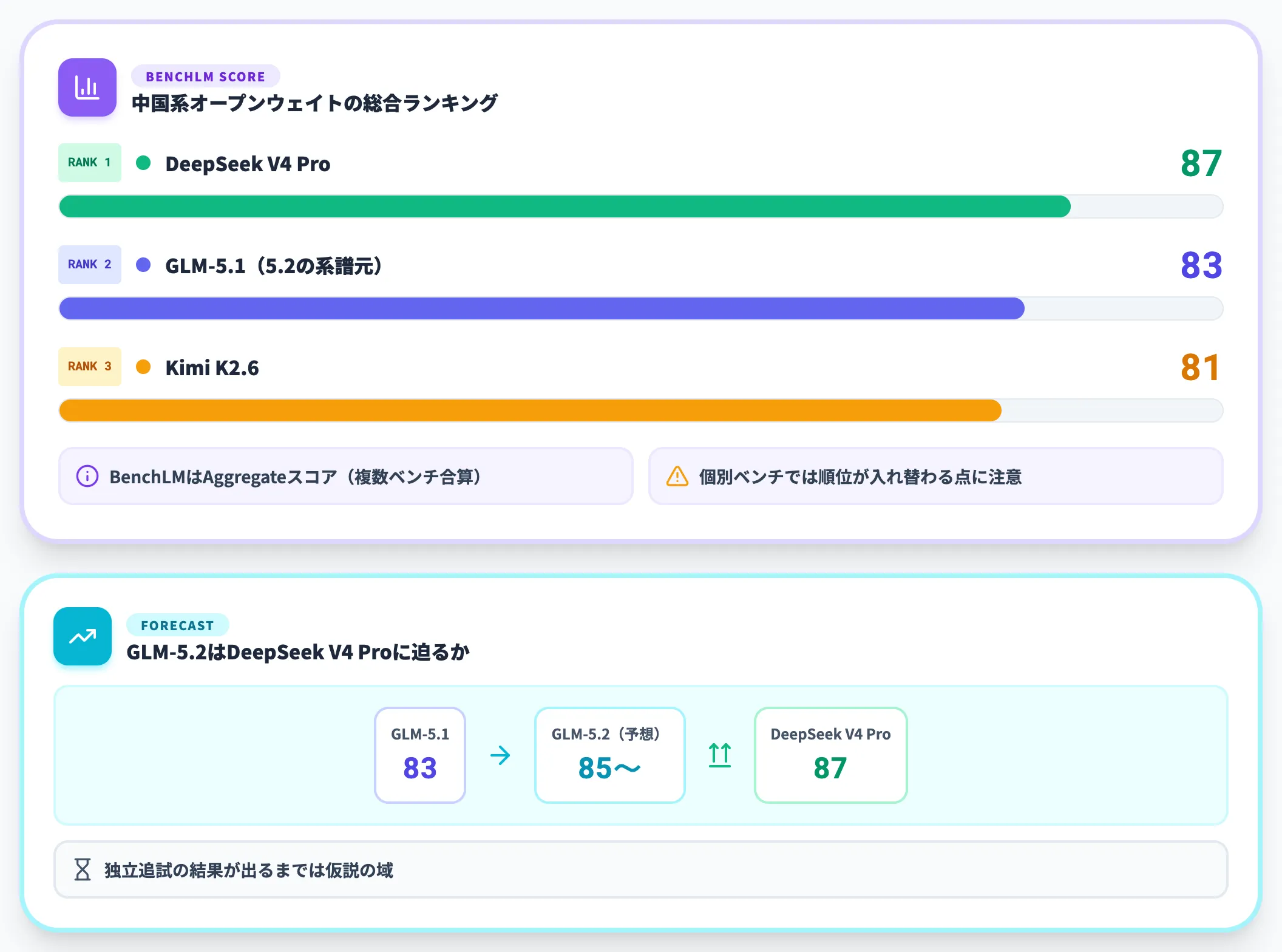The height and width of the screenshot is (952, 1282).
Task: Click the 'GLM-5.2はDeepSeek V4 Proに迫るか' heading
Action: coord(298,652)
